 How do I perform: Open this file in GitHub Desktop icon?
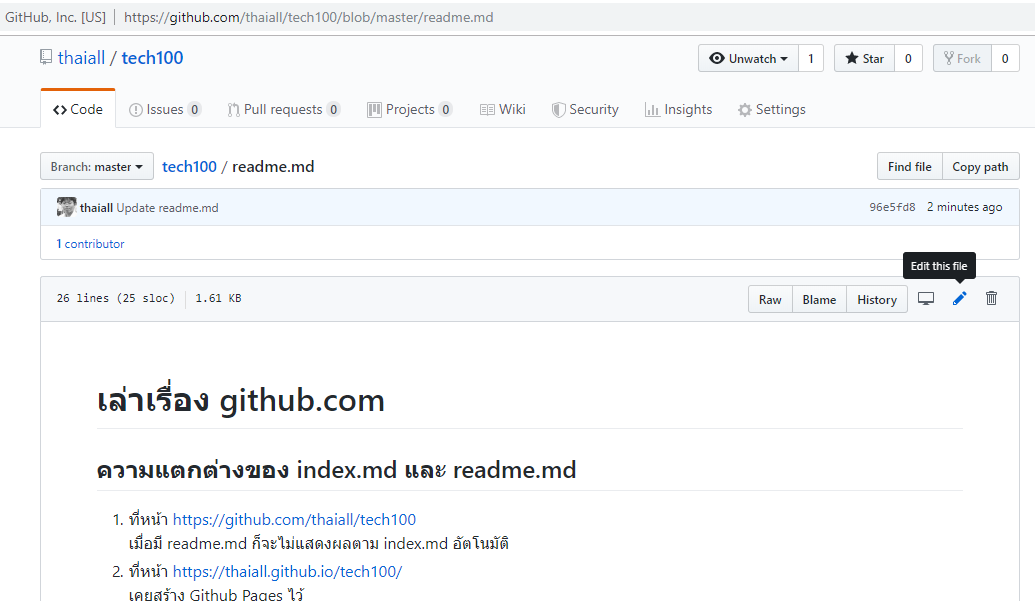point(926,299)
